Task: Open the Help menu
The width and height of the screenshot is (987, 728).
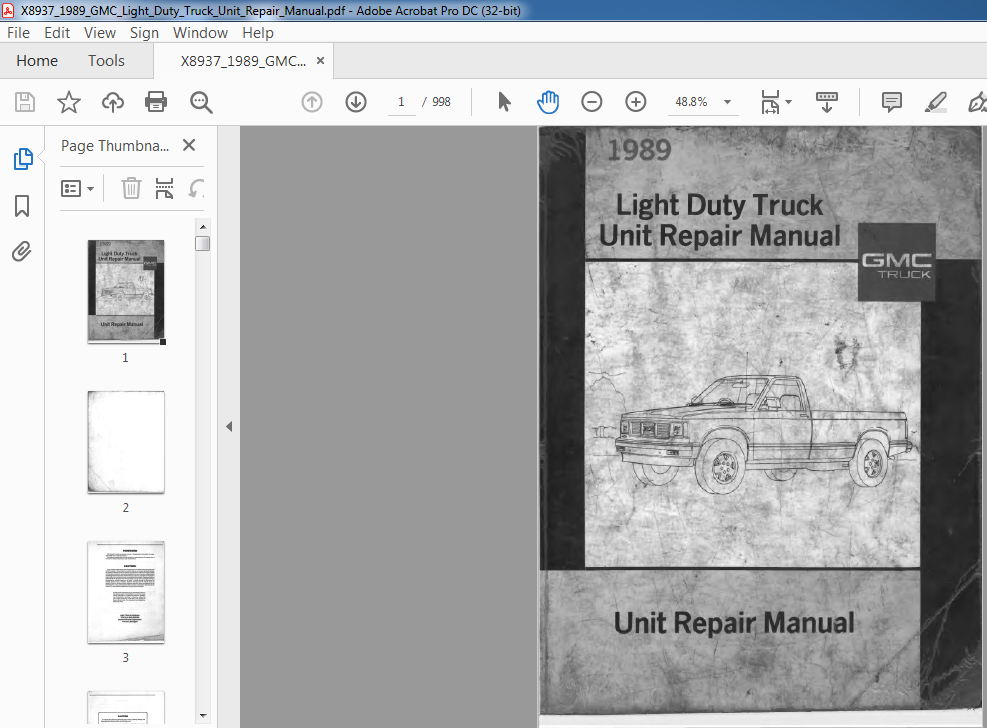Action: coord(257,33)
